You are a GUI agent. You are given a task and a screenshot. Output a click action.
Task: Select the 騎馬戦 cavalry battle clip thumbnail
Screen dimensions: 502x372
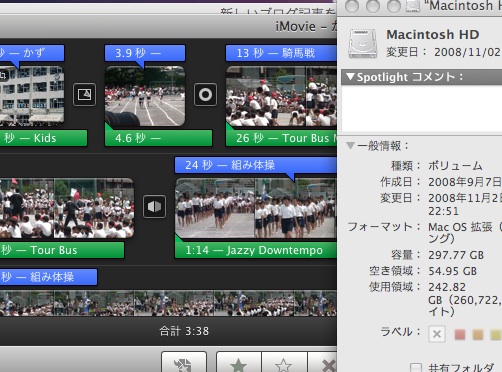click(281, 96)
